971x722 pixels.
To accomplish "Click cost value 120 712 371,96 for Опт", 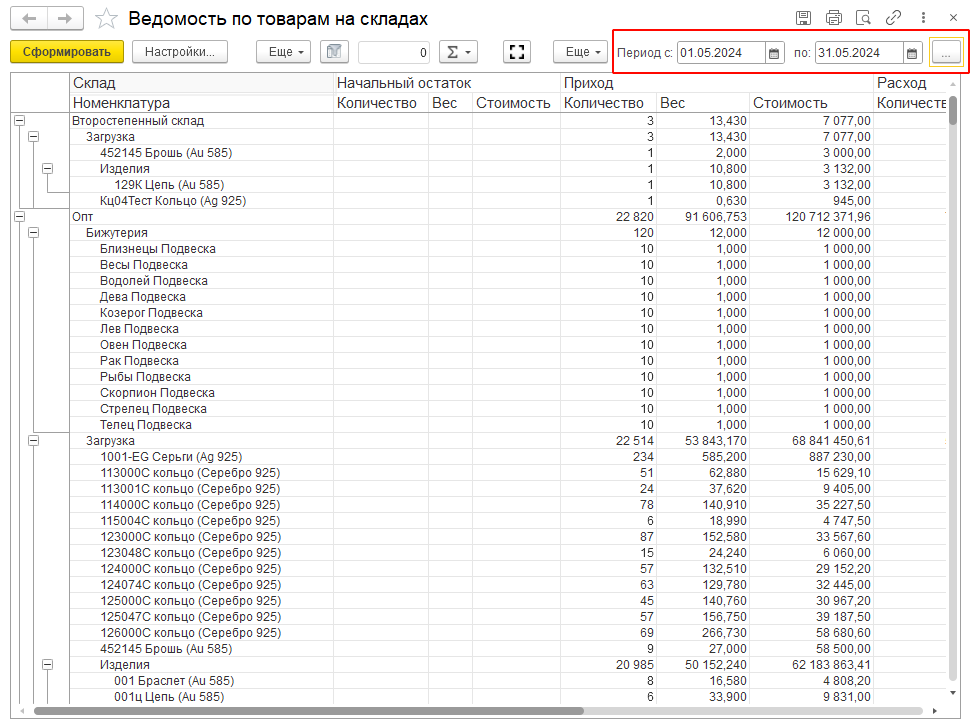I will pyautogui.click(x=828, y=217).
